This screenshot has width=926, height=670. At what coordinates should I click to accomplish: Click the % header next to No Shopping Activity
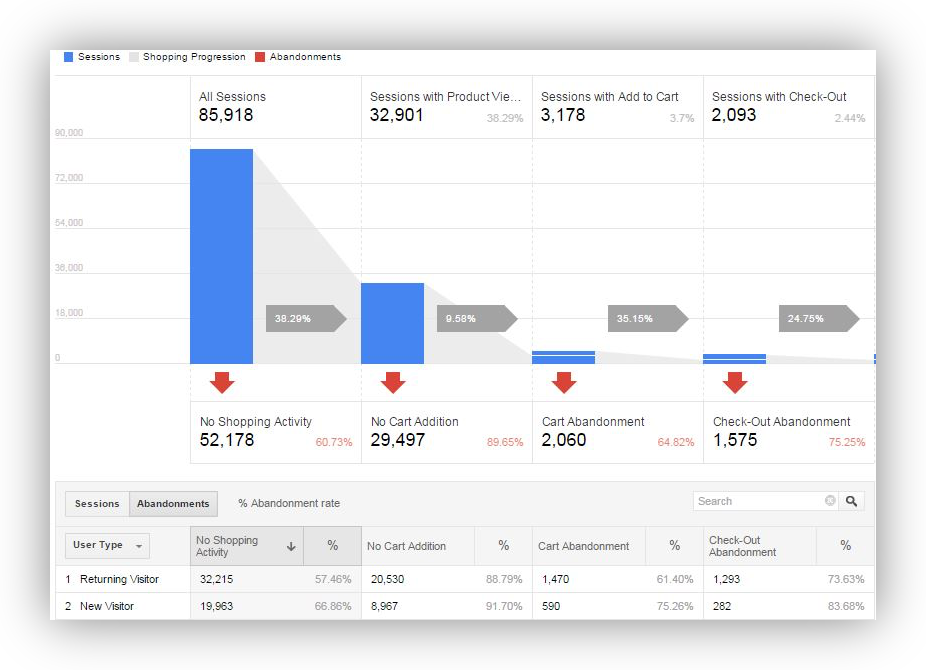332,546
